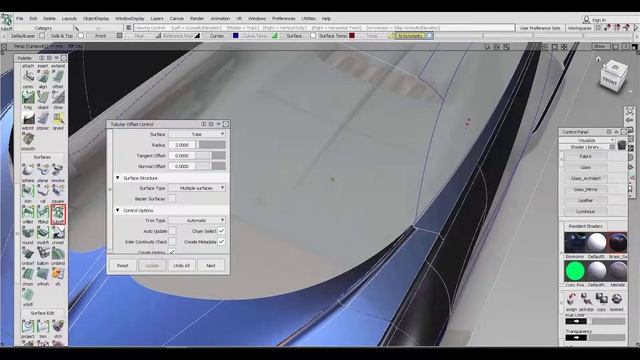Viewport: 640px width, 360px height.
Task: Choose the planar surface tool
Action: [x=43, y=169]
